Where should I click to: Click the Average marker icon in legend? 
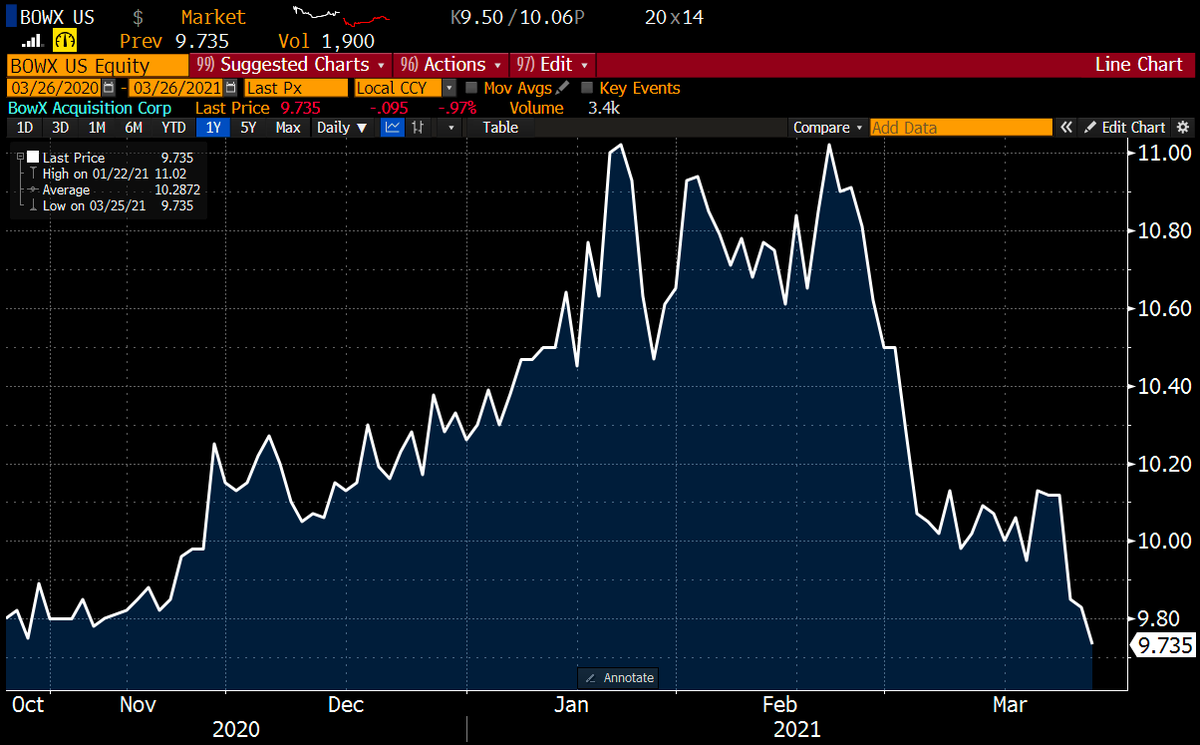point(33,190)
